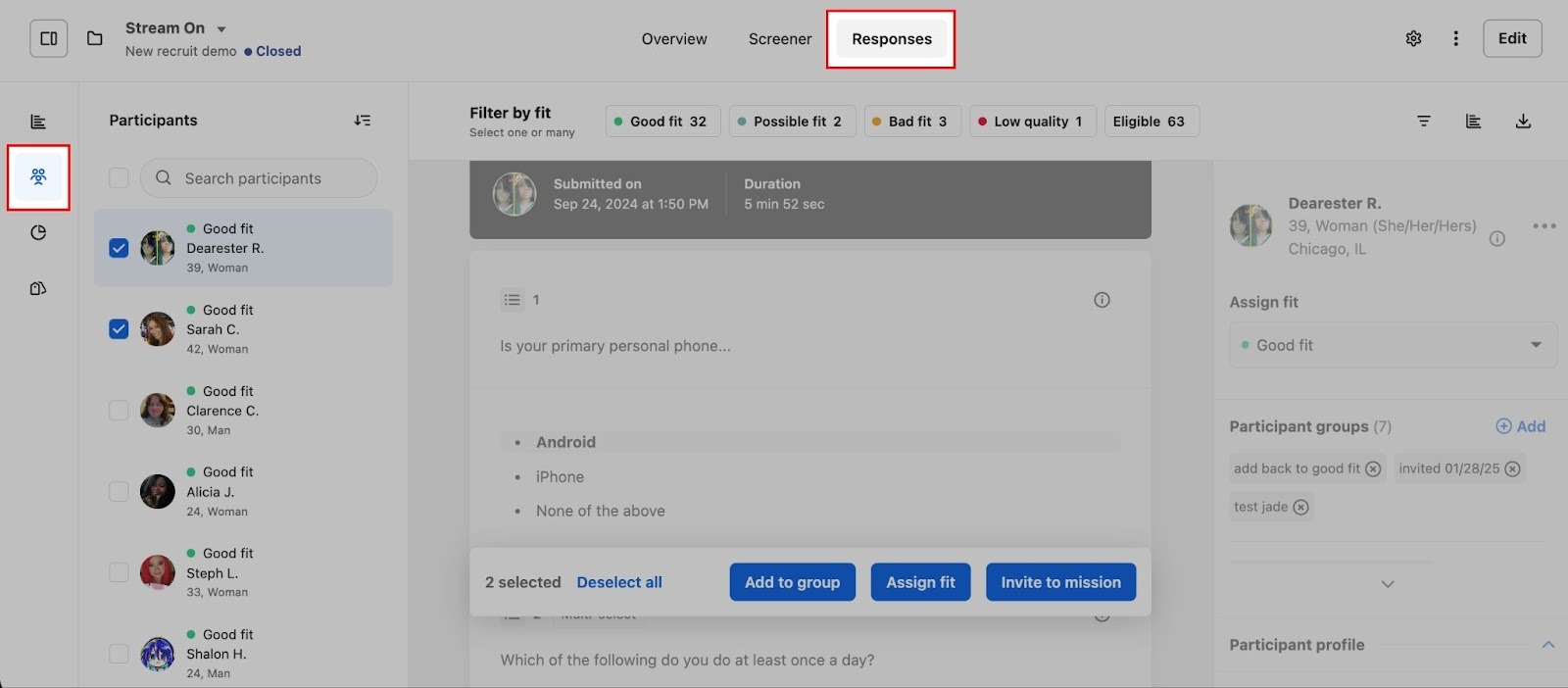Open the settings gear icon

[1413, 39]
